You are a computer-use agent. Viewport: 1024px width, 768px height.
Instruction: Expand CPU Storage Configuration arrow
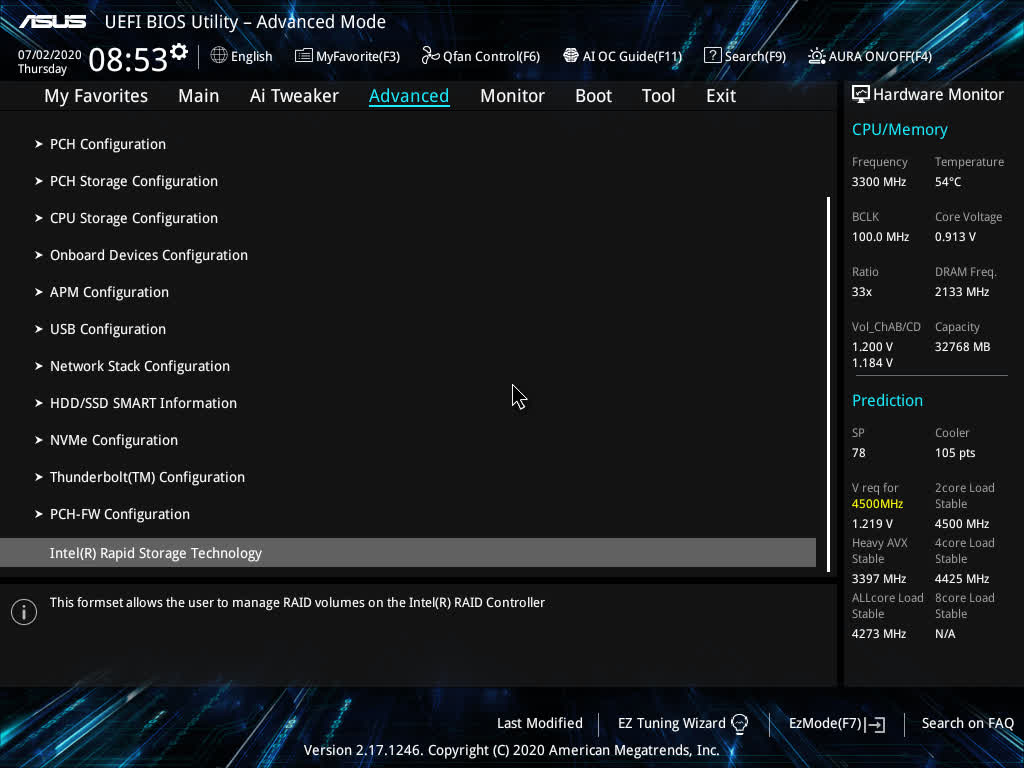39,218
